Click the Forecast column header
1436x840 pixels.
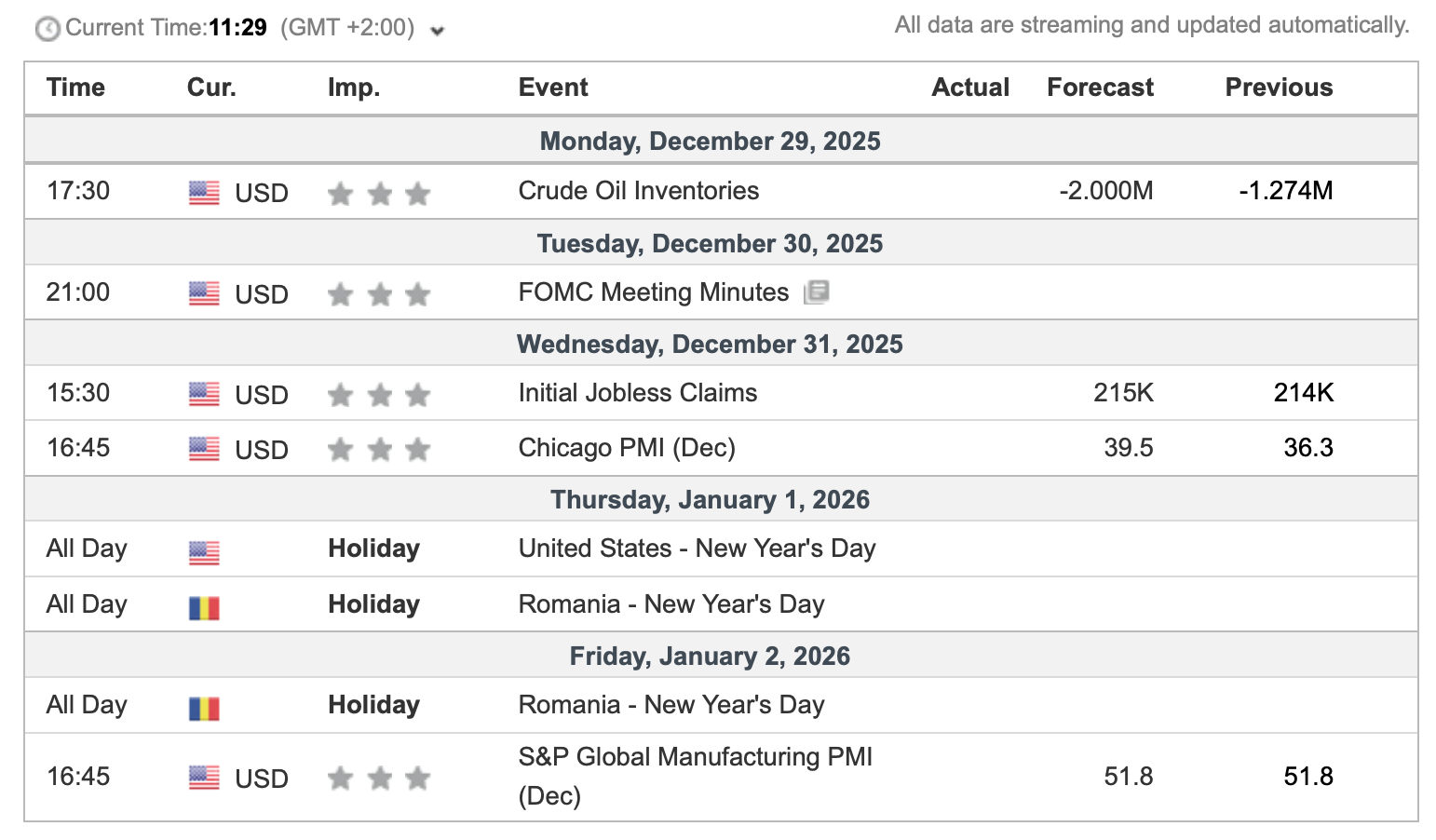coord(1100,88)
